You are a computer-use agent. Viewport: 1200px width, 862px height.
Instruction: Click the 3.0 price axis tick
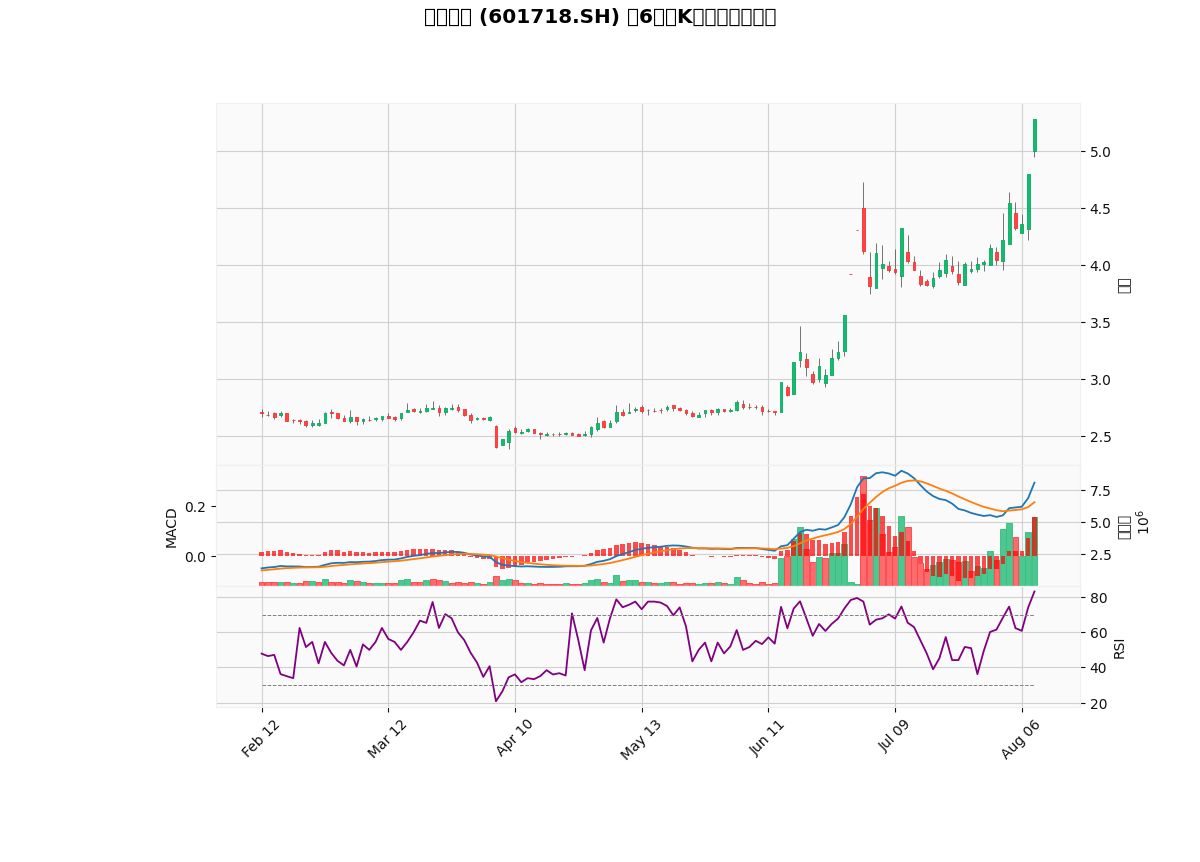pyautogui.click(x=1099, y=380)
